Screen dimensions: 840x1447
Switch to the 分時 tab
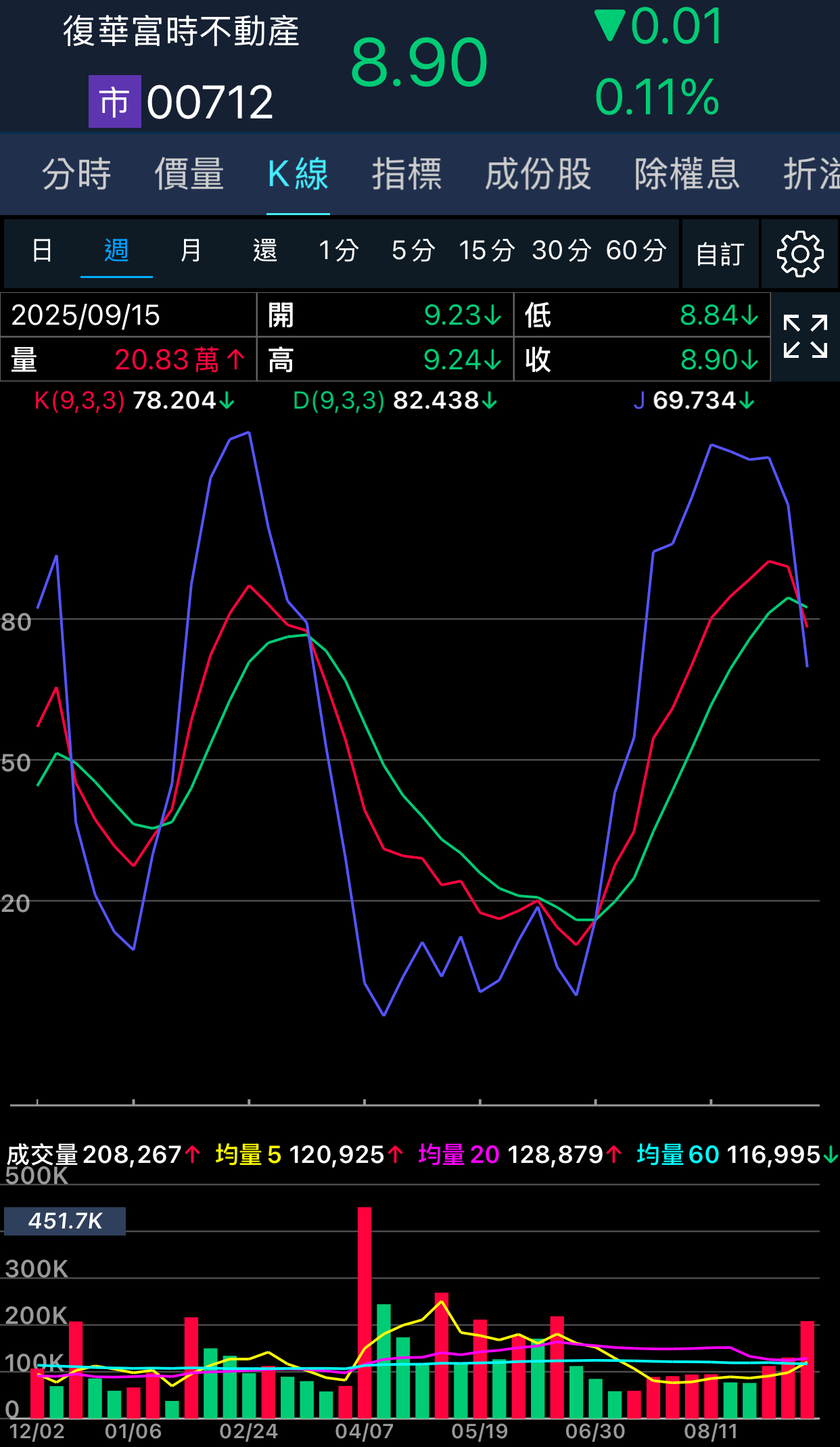(x=76, y=174)
